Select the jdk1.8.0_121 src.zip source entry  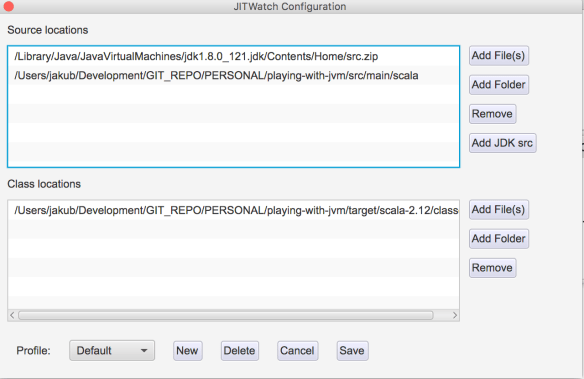(x=234, y=56)
